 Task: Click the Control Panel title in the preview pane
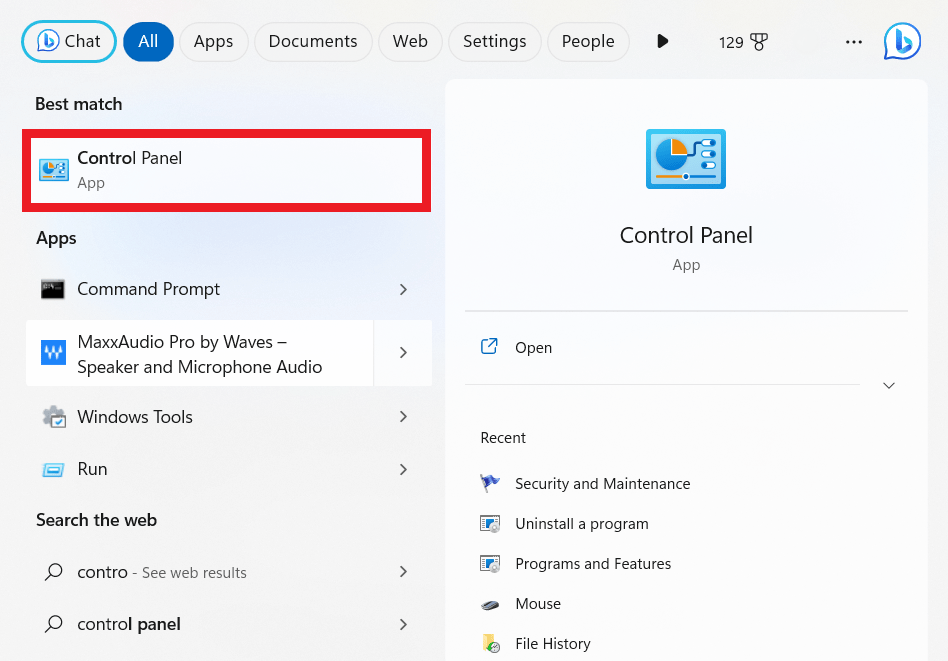[x=686, y=235]
